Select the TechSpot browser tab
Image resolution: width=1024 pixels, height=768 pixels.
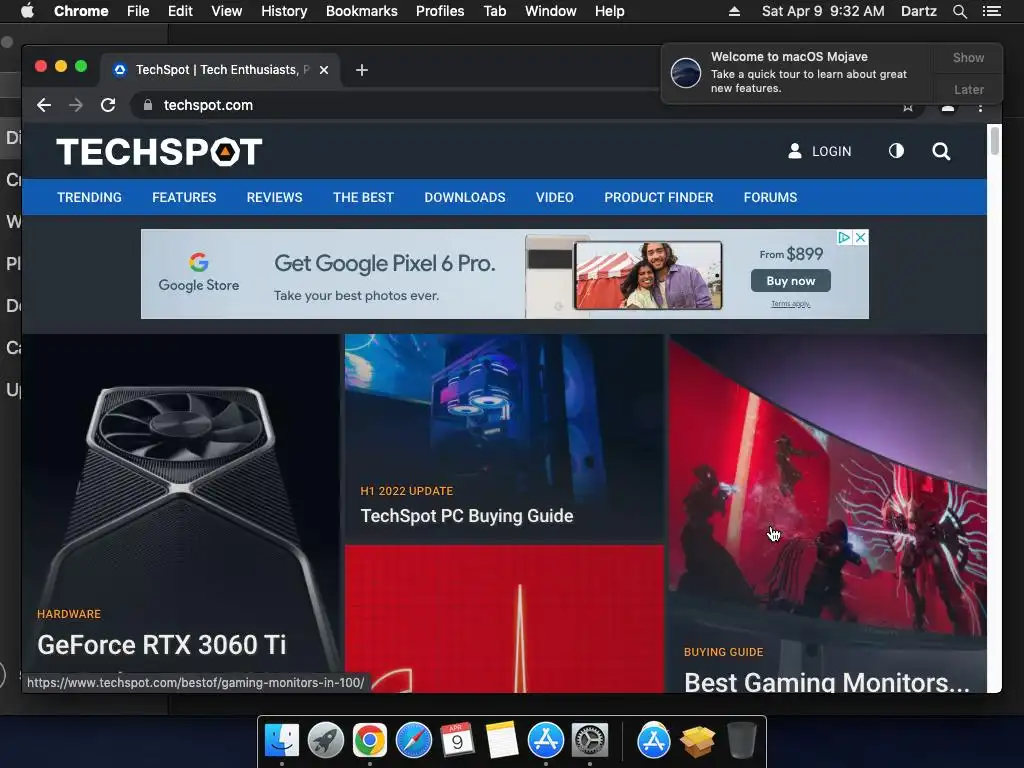(219, 70)
